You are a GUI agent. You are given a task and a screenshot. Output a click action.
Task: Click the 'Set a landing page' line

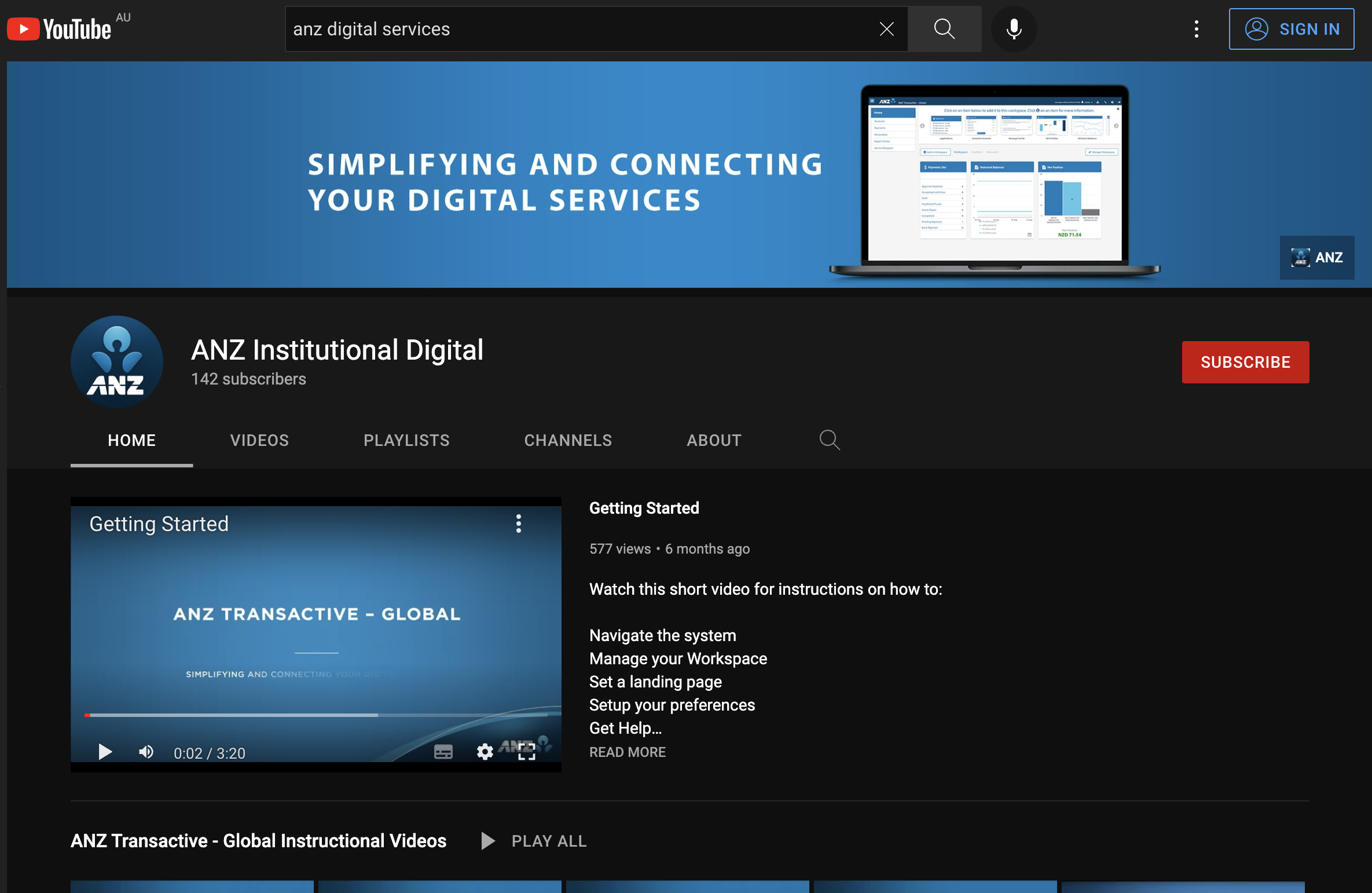tap(655, 682)
